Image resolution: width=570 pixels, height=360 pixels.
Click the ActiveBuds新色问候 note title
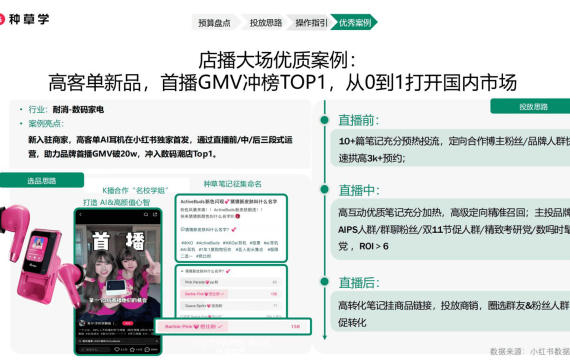pyautogui.click(x=229, y=201)
